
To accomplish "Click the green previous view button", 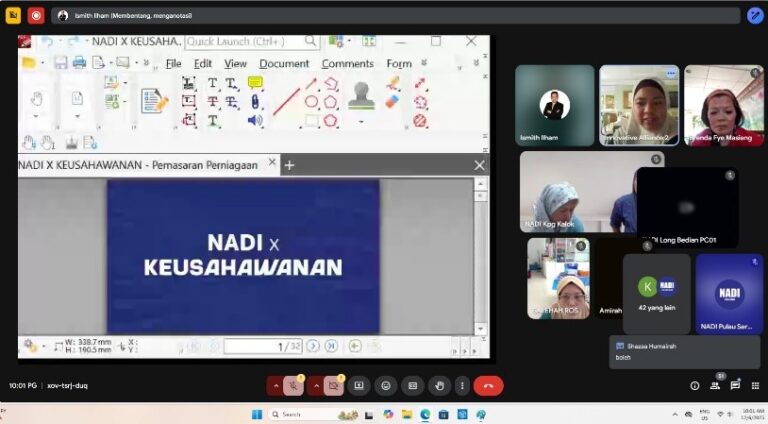I will [x=355, y=346].
